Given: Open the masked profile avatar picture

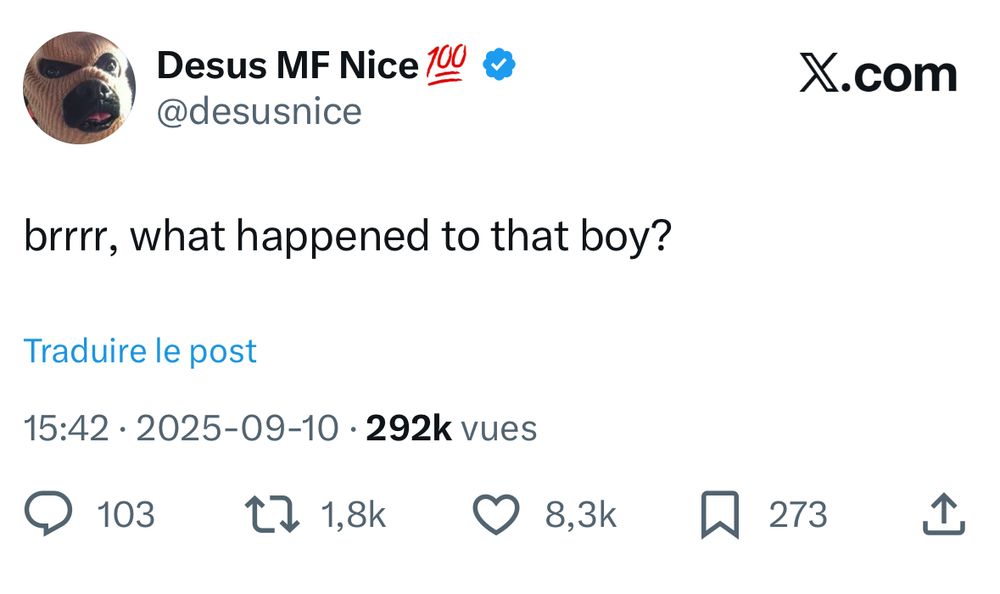Looking at the screenshot, I should [80, 88].
